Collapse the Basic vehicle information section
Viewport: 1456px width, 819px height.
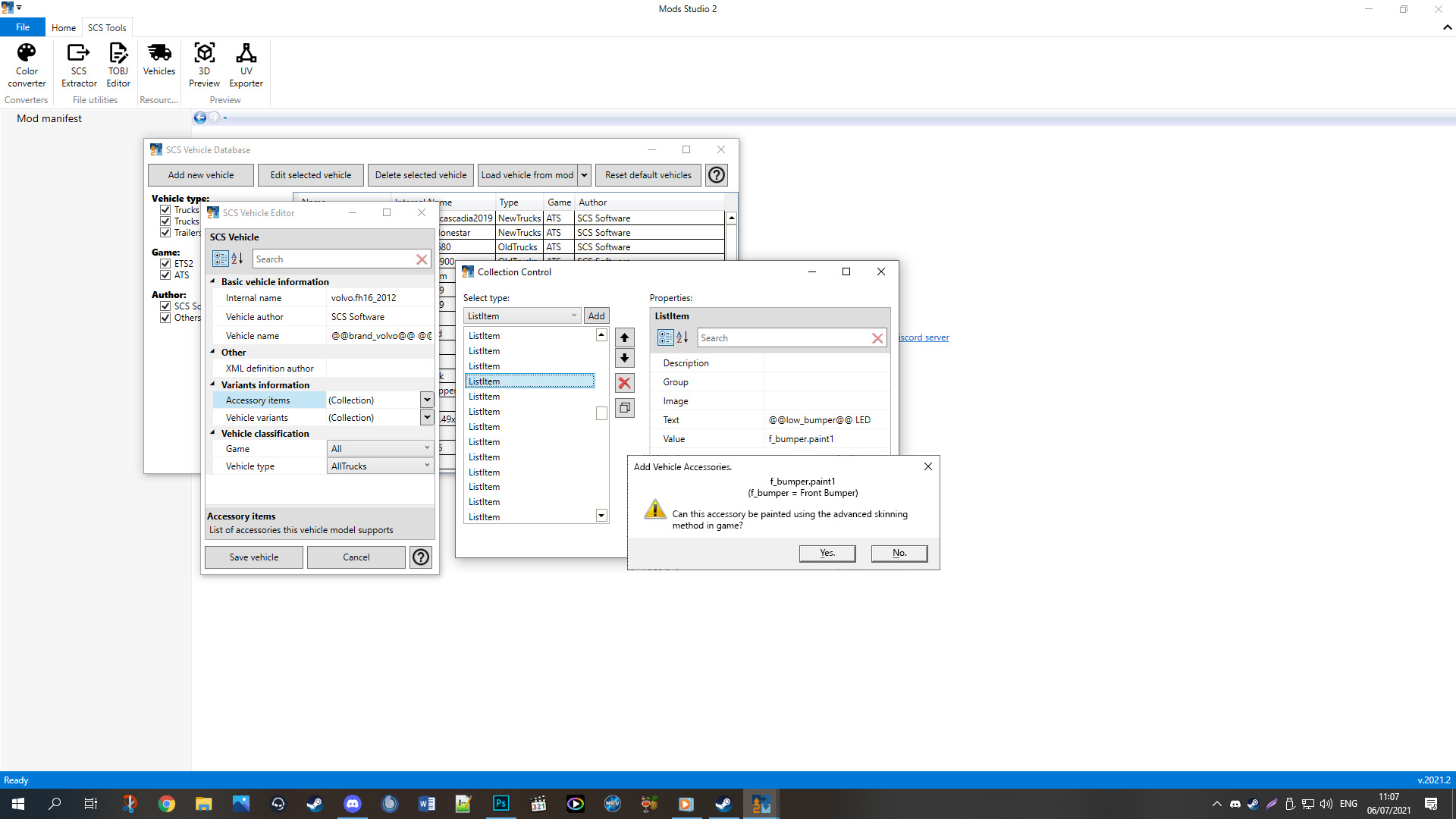point(213,281)
